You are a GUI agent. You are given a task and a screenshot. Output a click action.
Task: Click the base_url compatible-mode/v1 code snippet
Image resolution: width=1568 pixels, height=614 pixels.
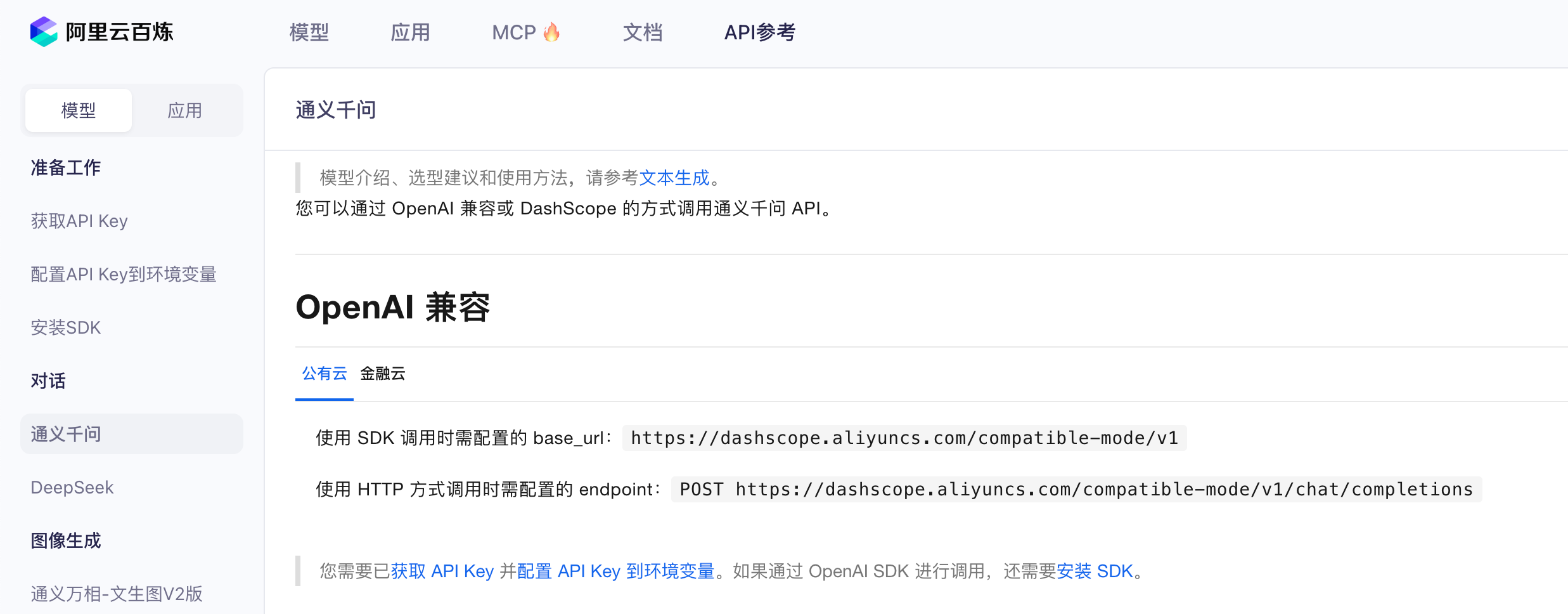tap(904, 438)
